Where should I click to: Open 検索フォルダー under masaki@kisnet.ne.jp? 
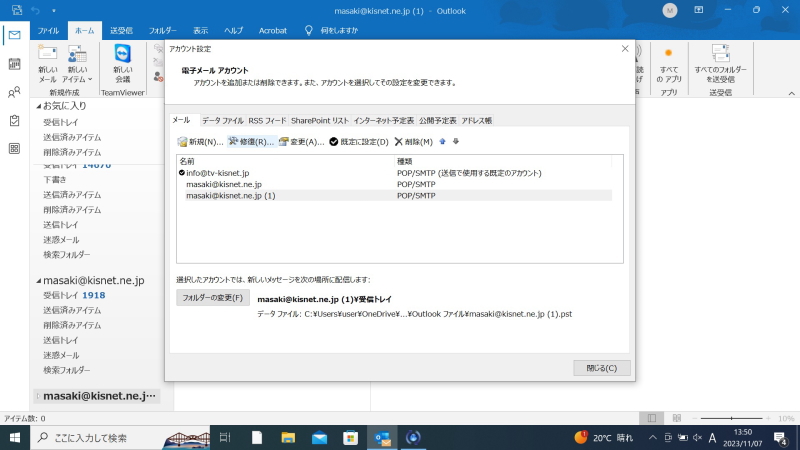click(x=67, y=370)
